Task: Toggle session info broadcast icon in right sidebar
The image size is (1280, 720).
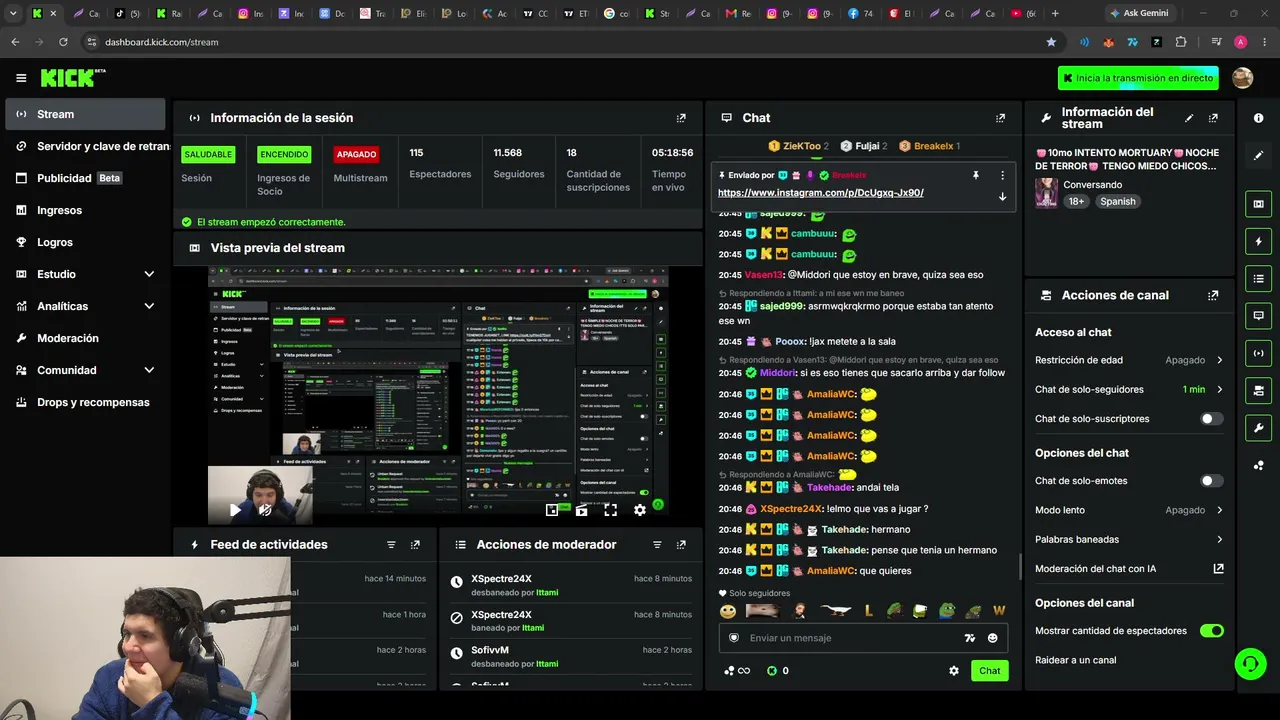Action: pos(1258,353)
